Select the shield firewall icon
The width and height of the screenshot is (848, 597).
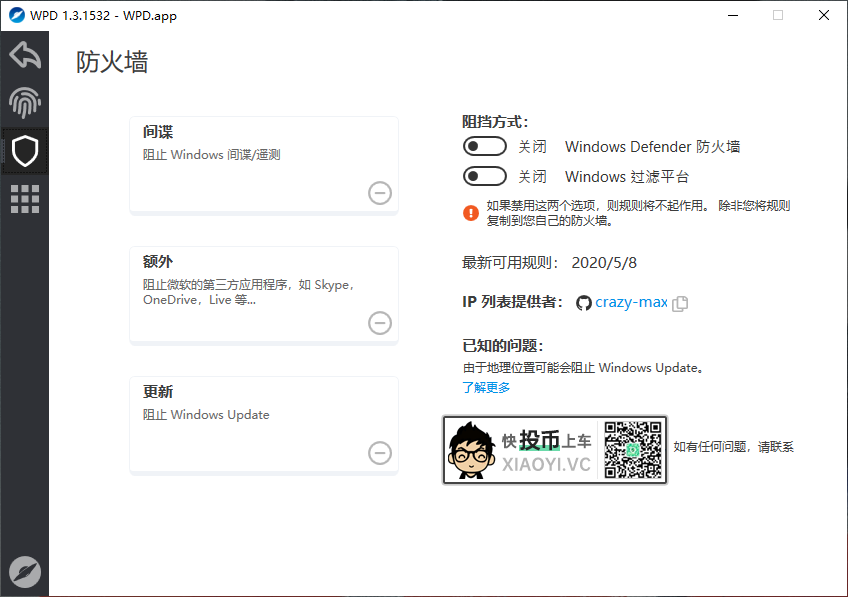pos(24,151)
